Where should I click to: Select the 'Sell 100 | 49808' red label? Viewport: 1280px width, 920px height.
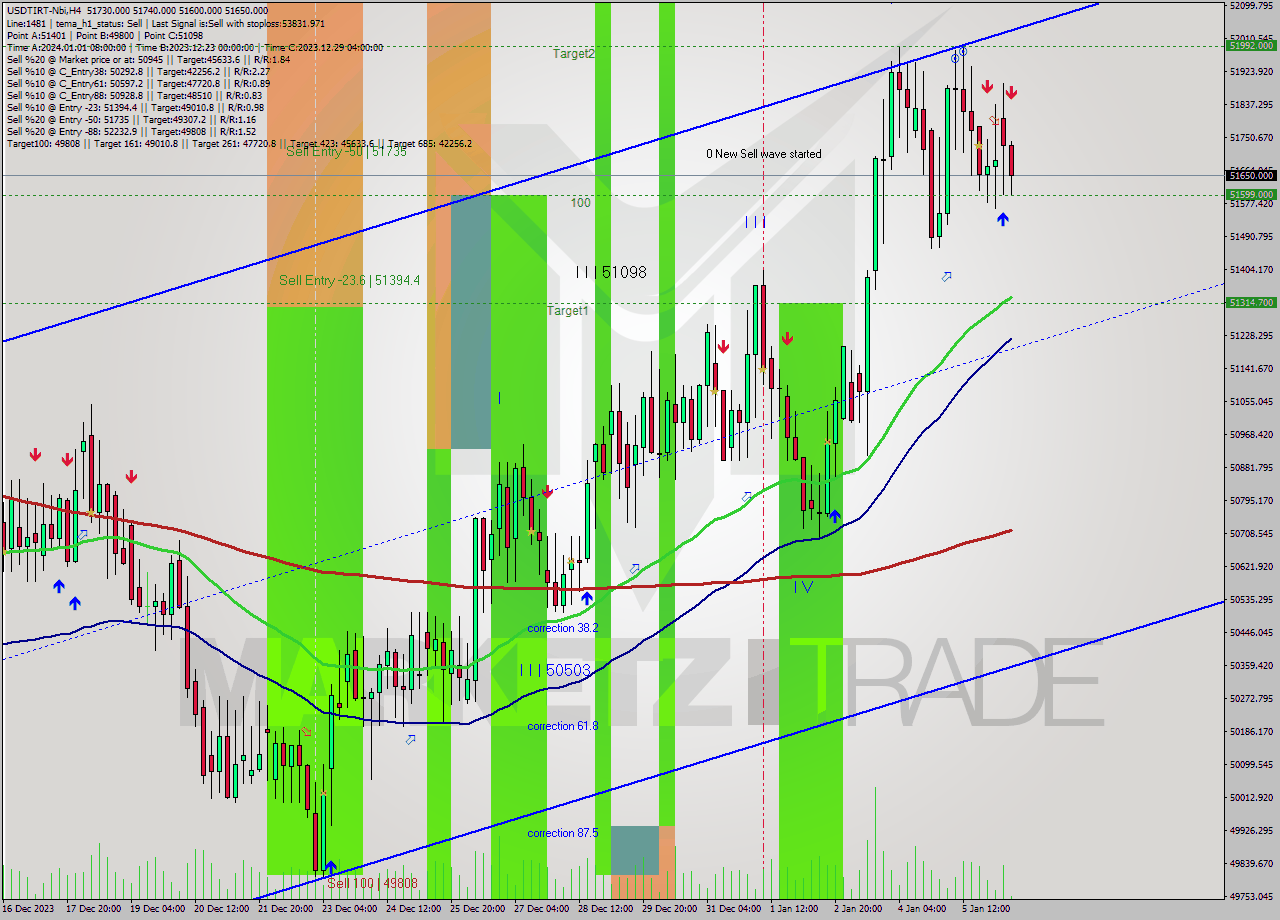(x=372, y=883)
